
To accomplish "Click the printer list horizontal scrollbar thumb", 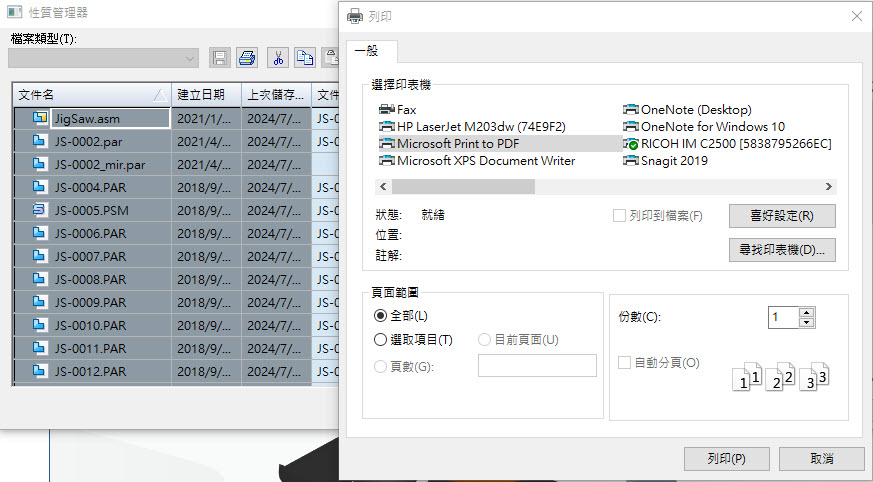I will (463, 186).
